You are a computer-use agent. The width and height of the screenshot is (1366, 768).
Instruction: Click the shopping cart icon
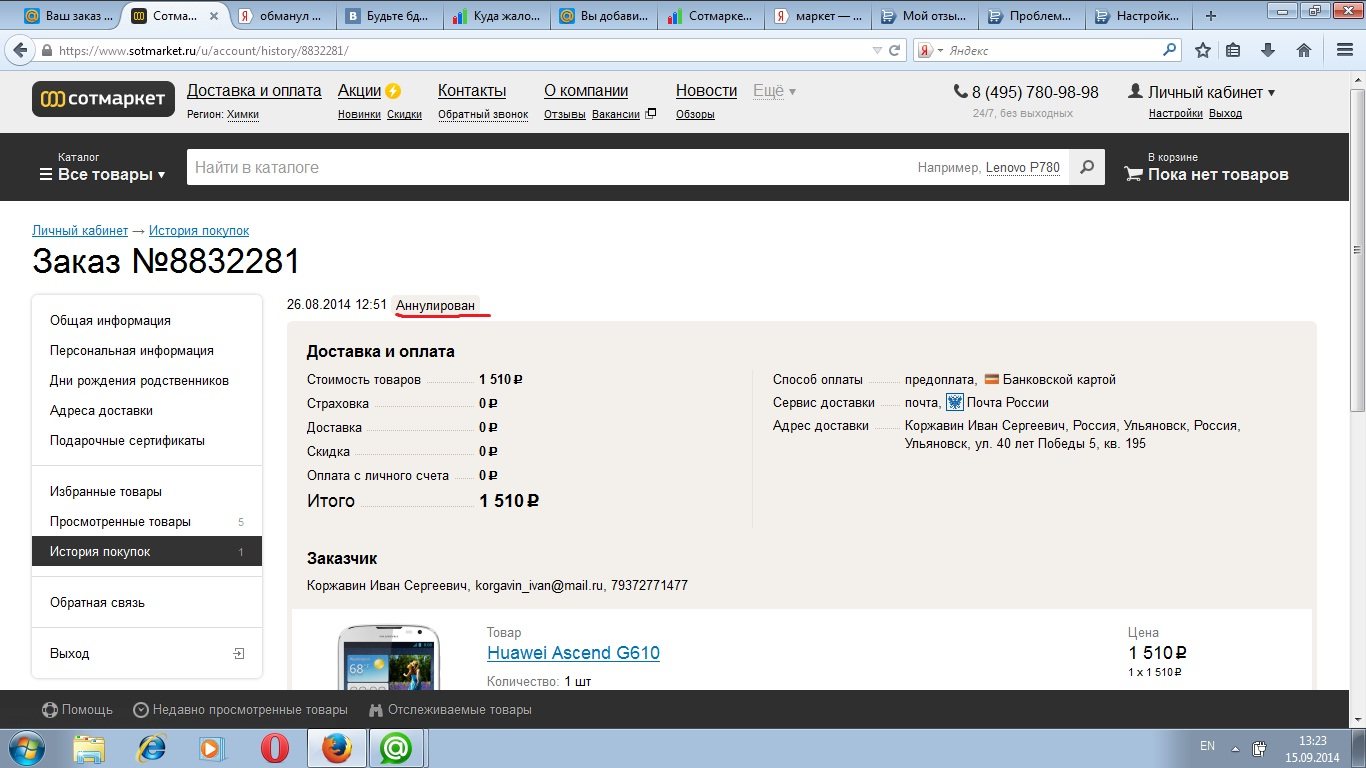click(1133, 174)
